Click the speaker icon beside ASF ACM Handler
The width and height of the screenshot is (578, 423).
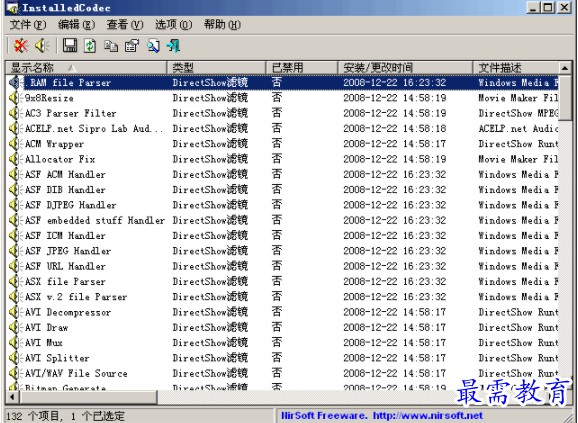[x=15, y=174]
